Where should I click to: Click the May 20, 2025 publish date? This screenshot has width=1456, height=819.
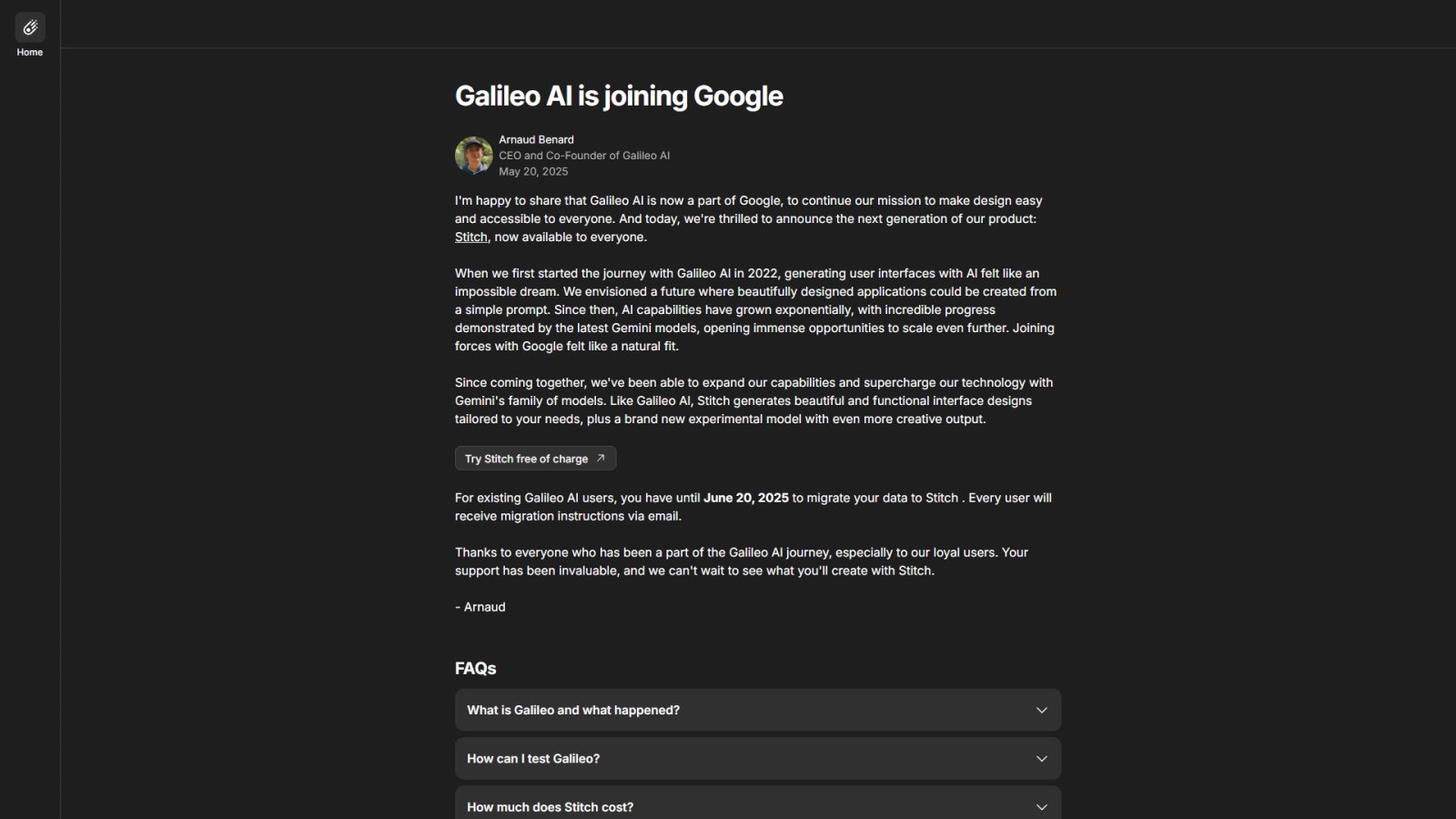pos(533,171)
